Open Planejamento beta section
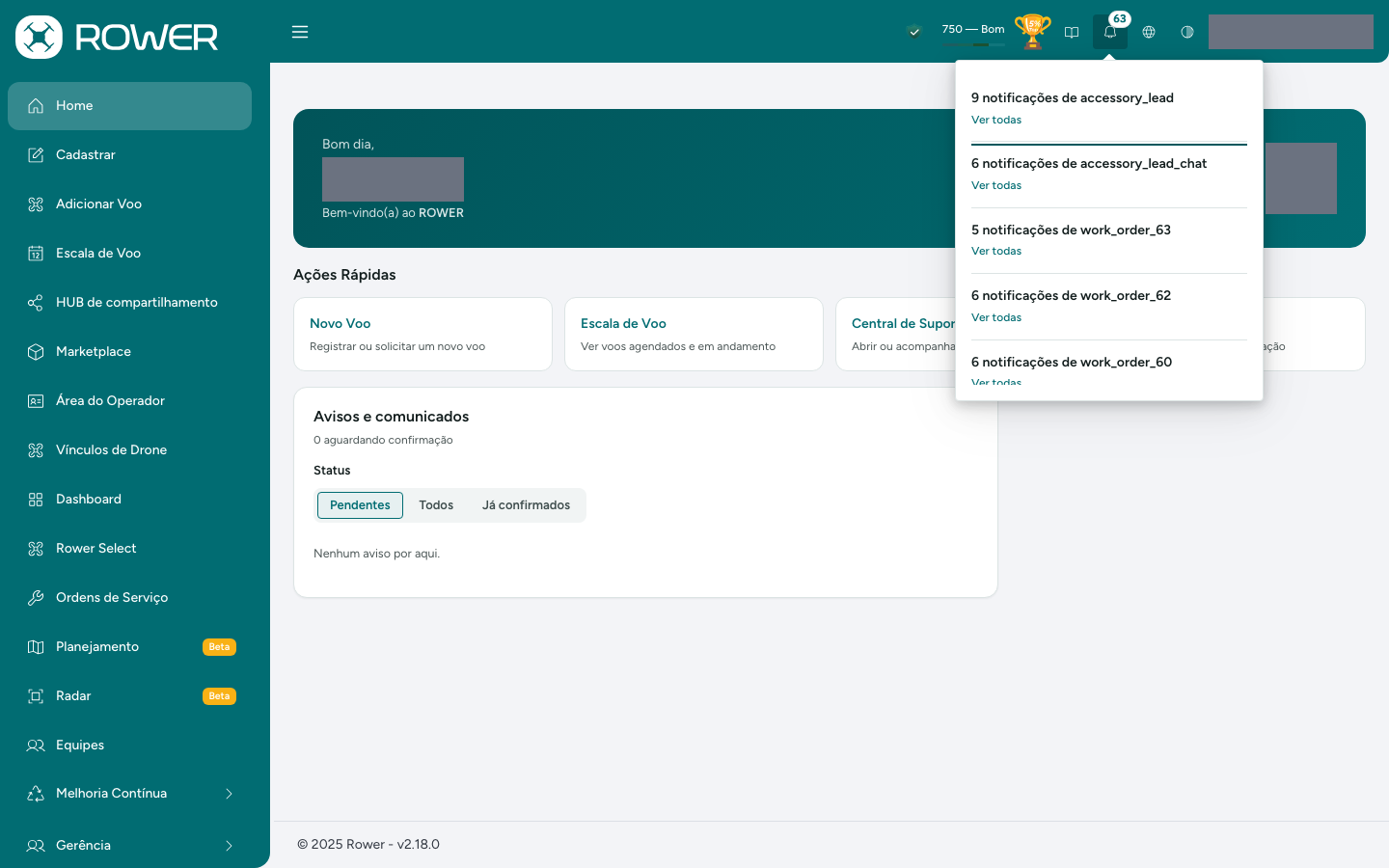1389x868 pixels. point(129,647)
